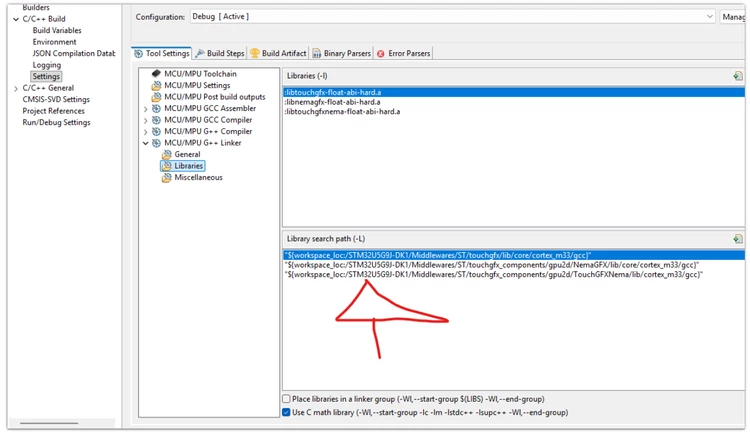
Task: Select MCU/MPU Post build outputs
Action: [x=215, y=97]
